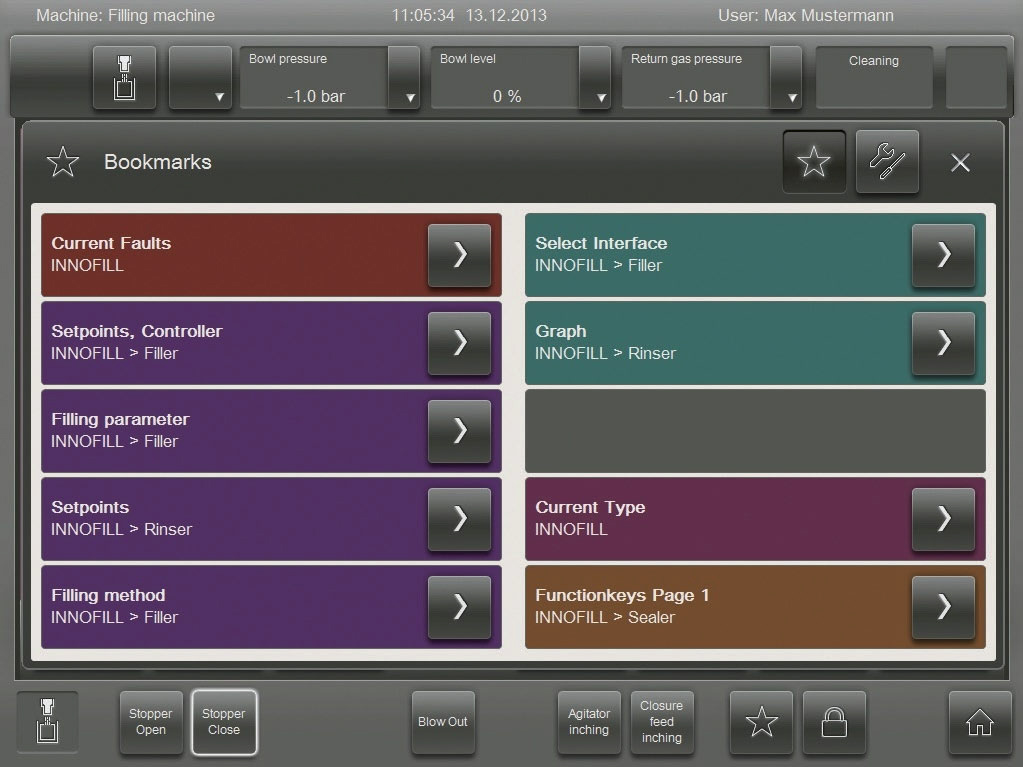Expand the Bowl level dropdown arrow
The width and height of the screenshot is (1023, 767).
[596, 78]
